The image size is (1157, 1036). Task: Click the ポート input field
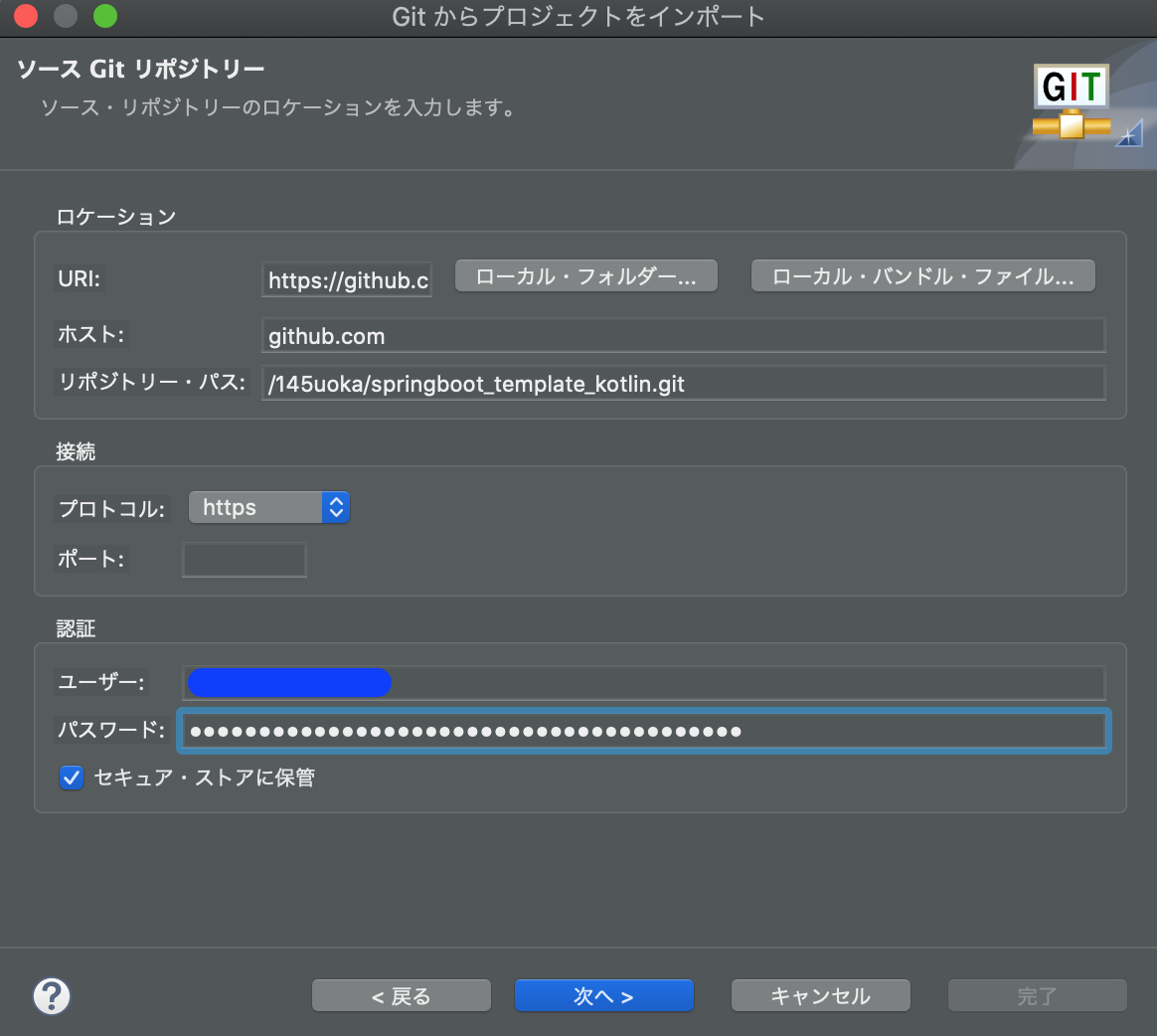(x=244, y=559)
